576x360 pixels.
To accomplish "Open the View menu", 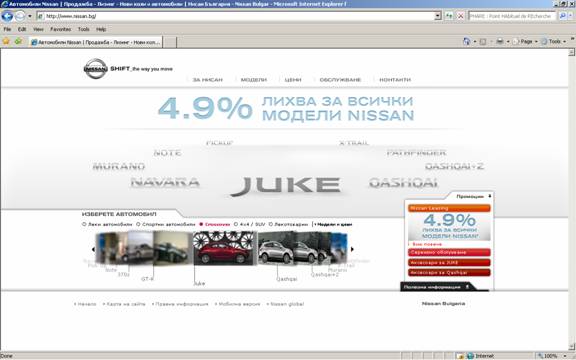I will (x=38, y=29).
